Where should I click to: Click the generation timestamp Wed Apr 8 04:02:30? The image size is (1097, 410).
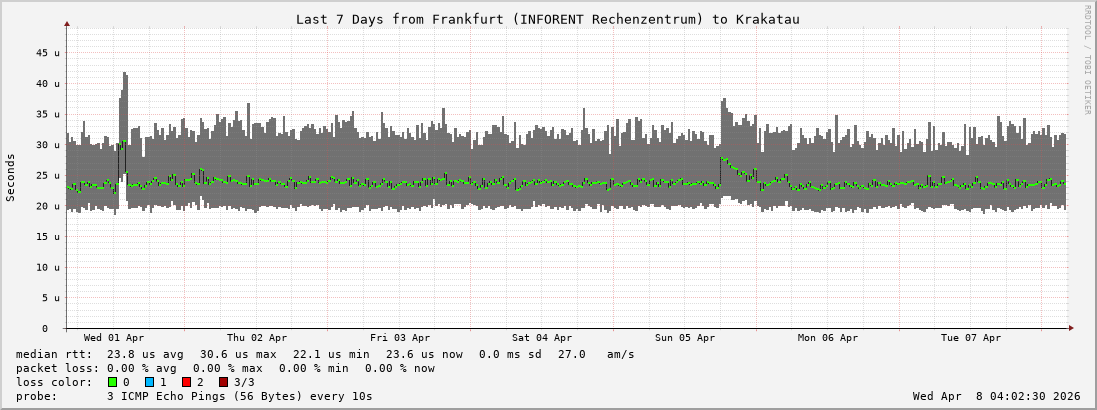click(x=997, y=396)
